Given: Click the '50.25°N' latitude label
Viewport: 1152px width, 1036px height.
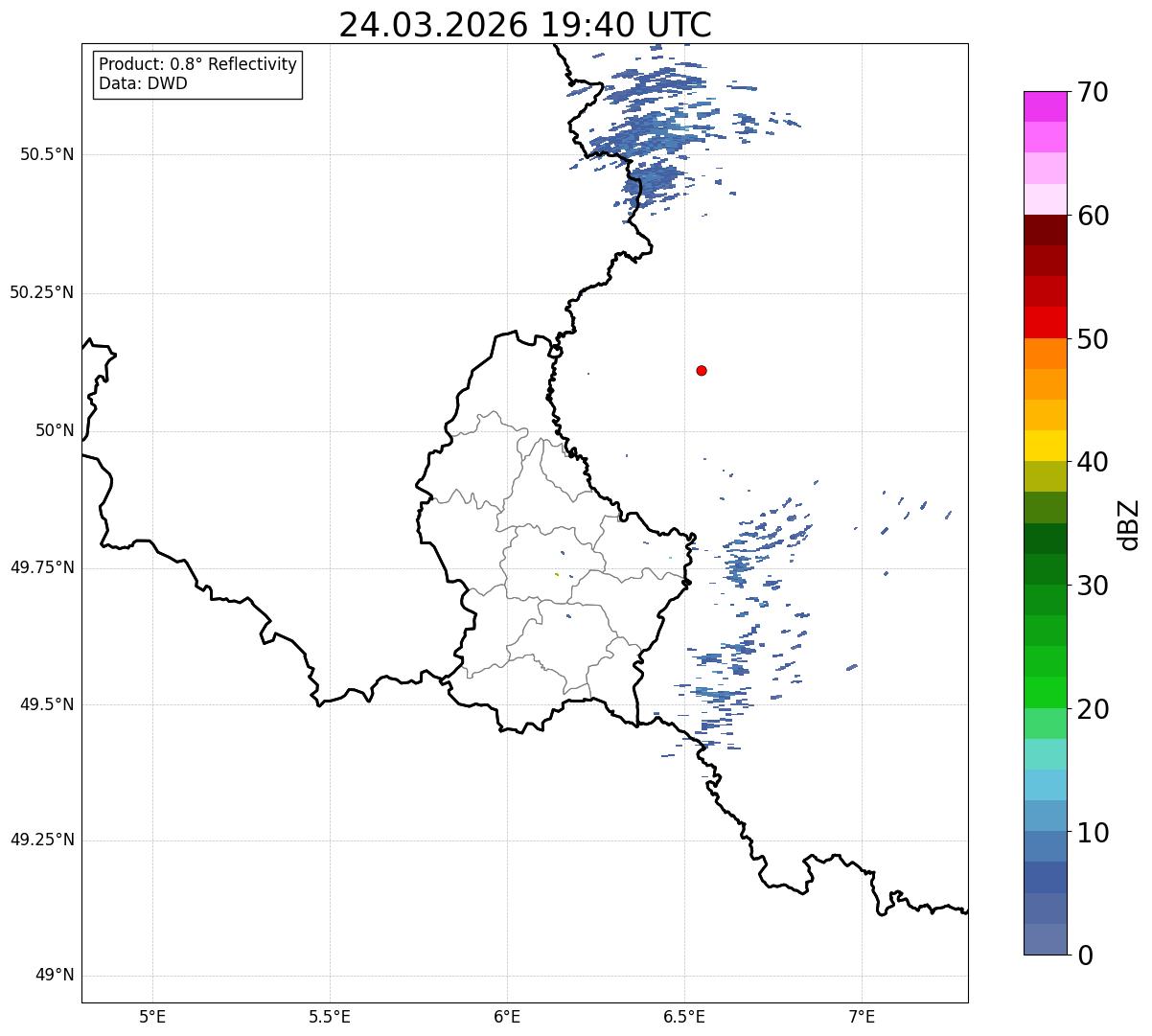Looking at the screenshot, I should coord(41,292).
